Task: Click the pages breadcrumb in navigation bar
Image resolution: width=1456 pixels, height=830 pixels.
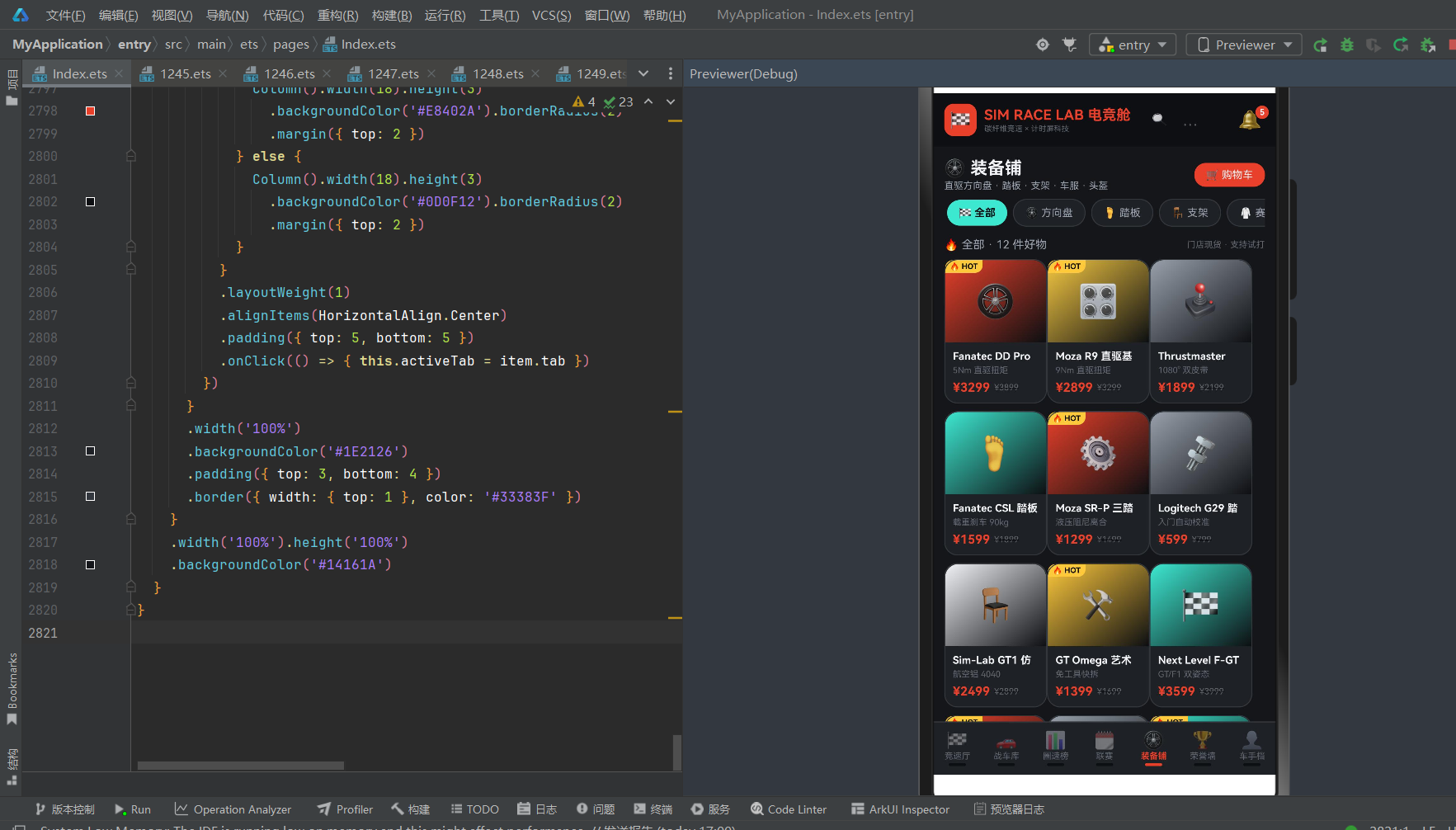Action: click(x=290, y=45)
